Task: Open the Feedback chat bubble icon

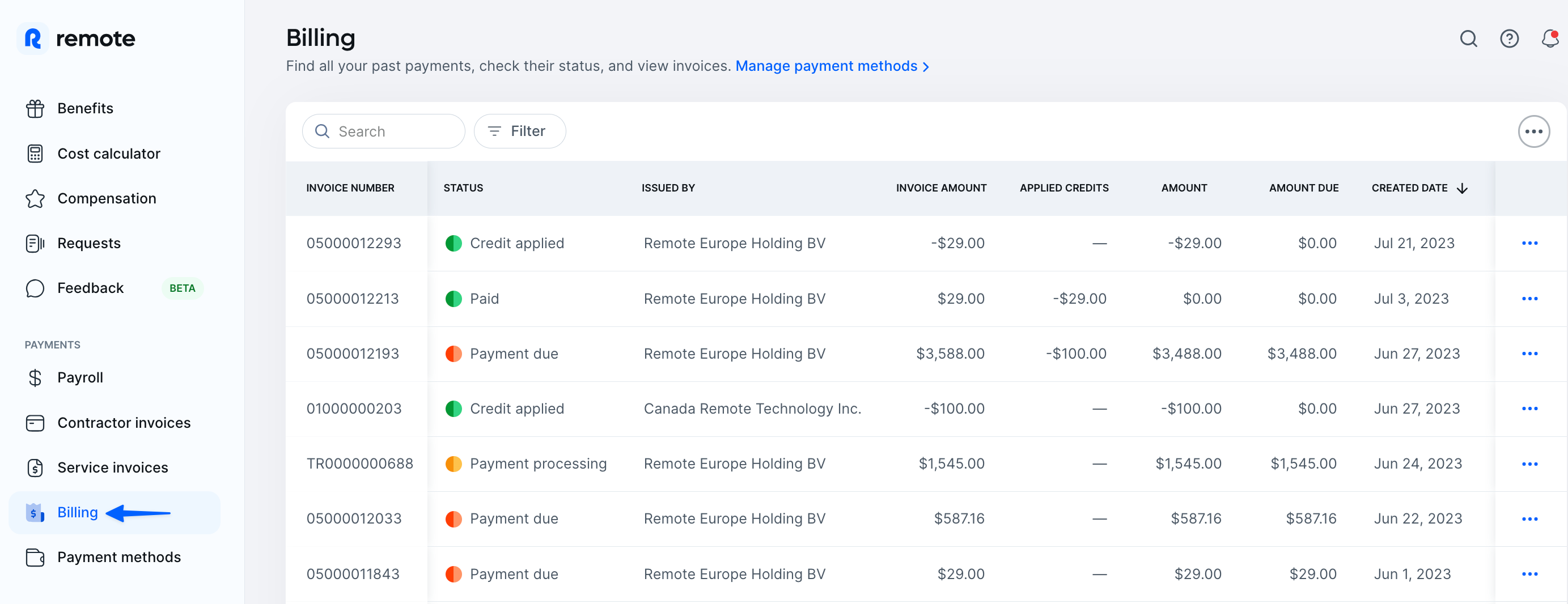Action: pyautogui.click(x=35, y=288)
